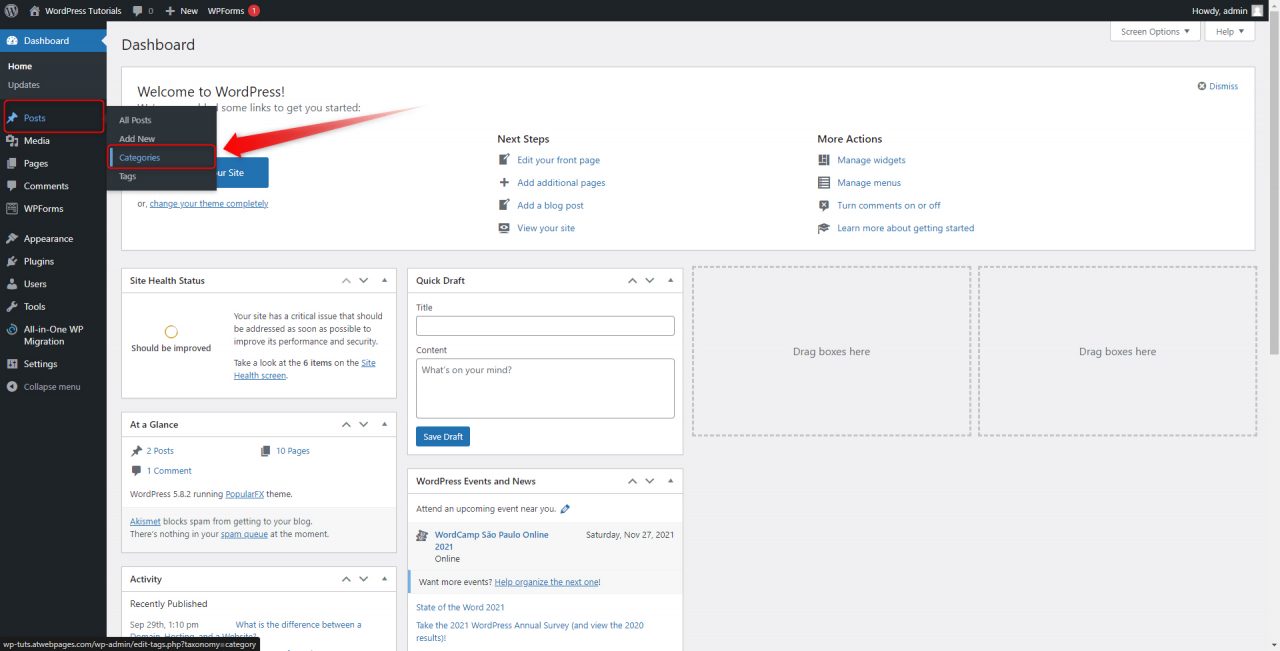Open Users from the sidebar
The height and width of the screenshot is (651, 1280).
33,283
